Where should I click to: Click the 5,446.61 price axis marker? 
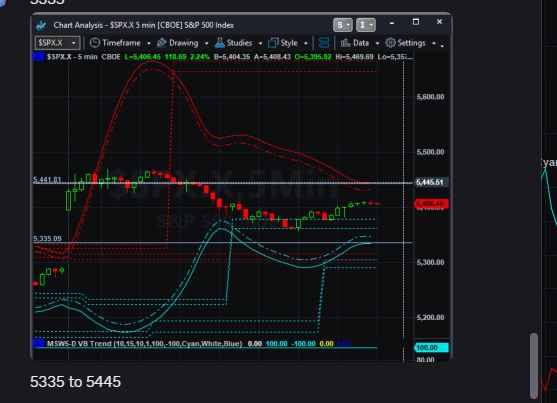(431, 182)
